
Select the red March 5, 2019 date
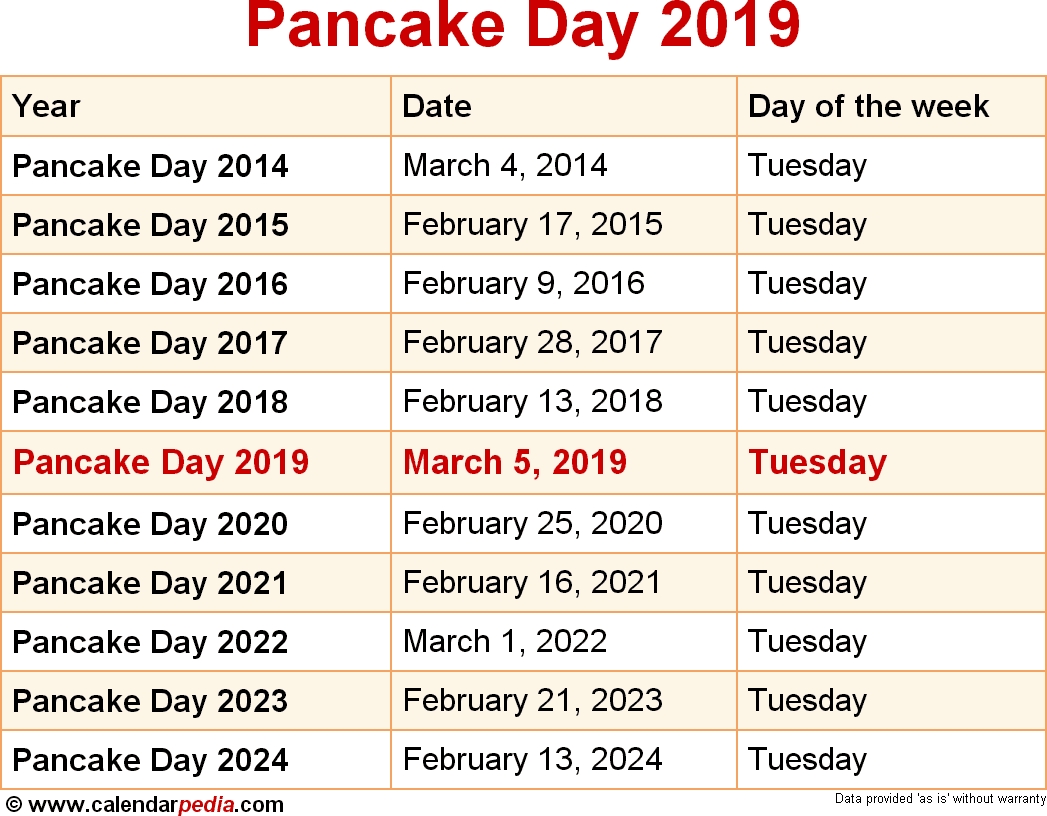[515, 462]
